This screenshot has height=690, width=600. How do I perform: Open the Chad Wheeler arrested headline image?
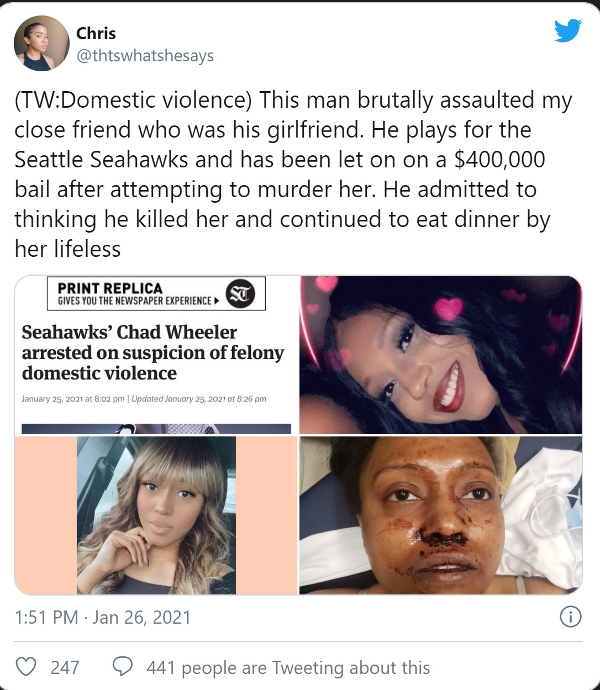pos(156,355)
